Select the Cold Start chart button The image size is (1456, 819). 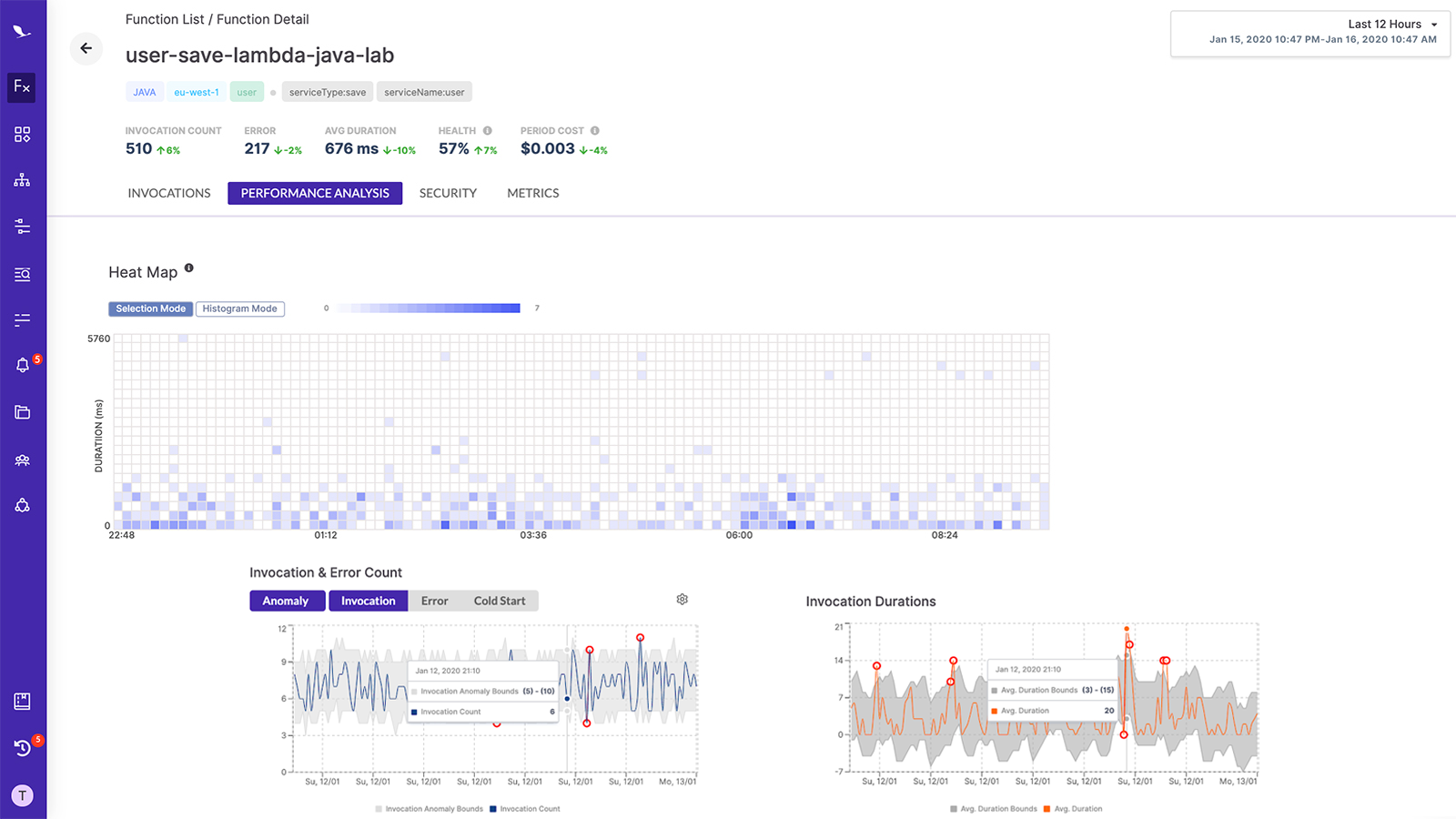coord(500,601)
